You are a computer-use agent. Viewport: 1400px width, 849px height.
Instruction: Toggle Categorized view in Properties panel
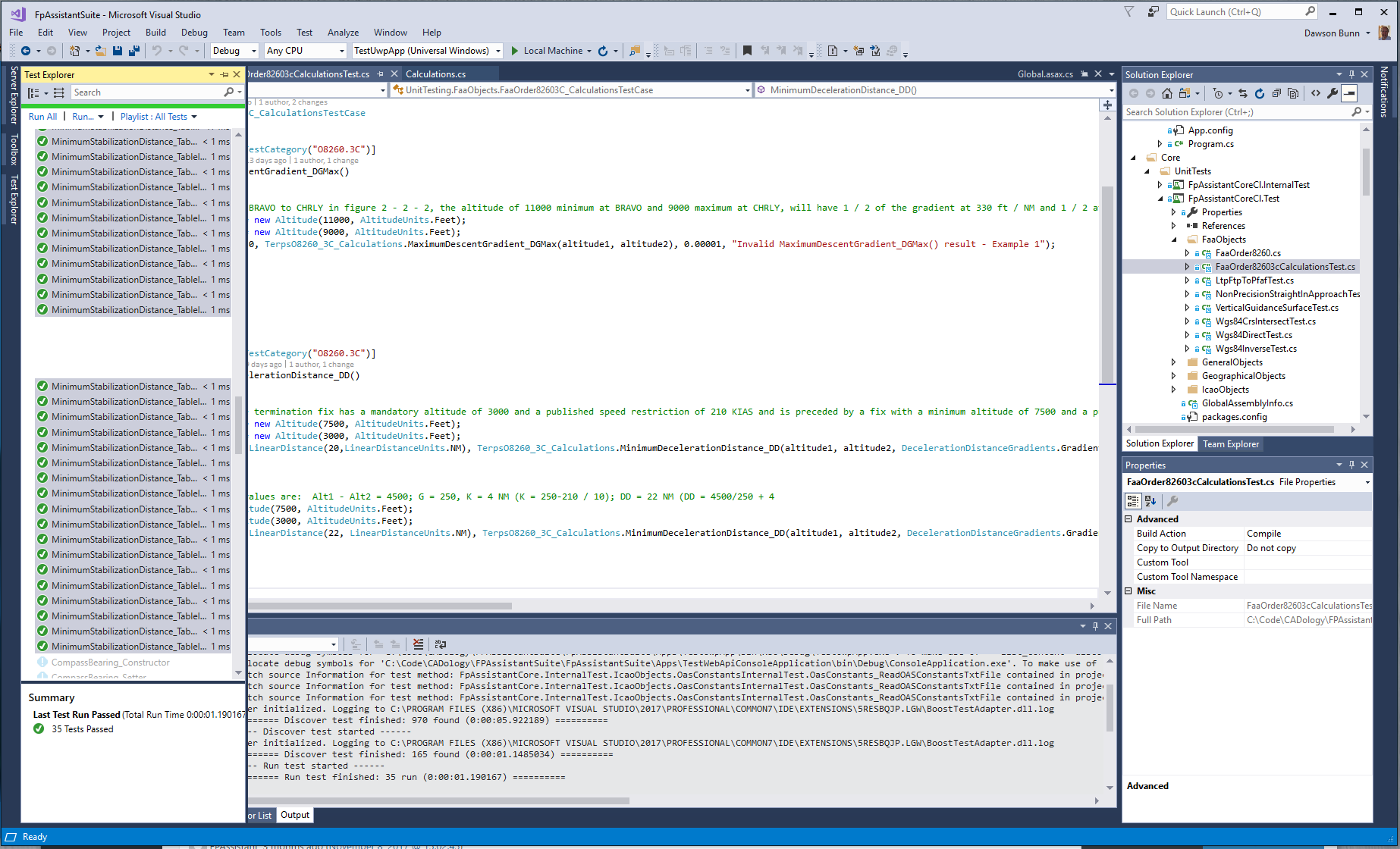click(x=1133, y=501)
